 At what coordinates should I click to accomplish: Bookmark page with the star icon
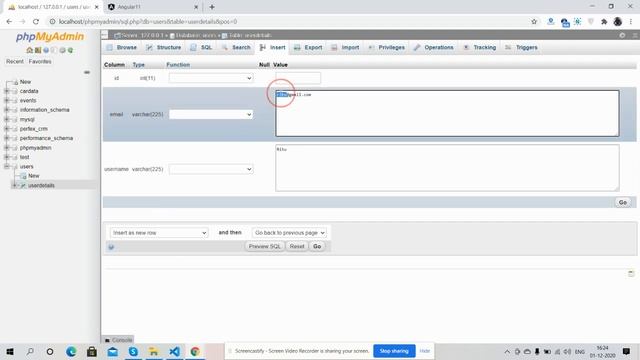pyautogui.click(x=534, y=22)
